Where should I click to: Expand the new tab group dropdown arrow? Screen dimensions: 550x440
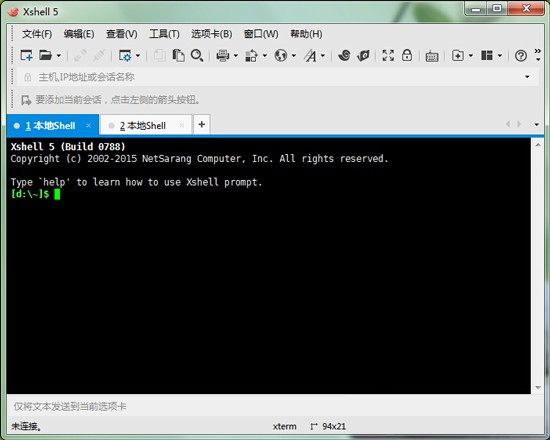(471, 55)
